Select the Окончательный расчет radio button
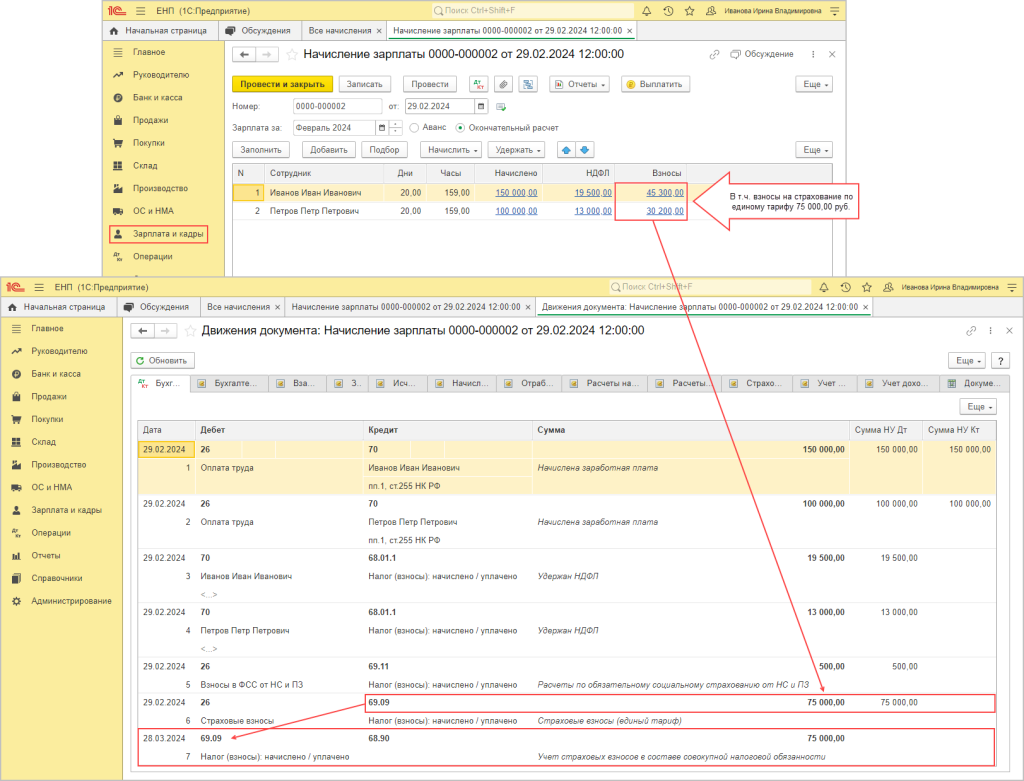The height and width of the screenshot is (781, 1024). (460, 128)
